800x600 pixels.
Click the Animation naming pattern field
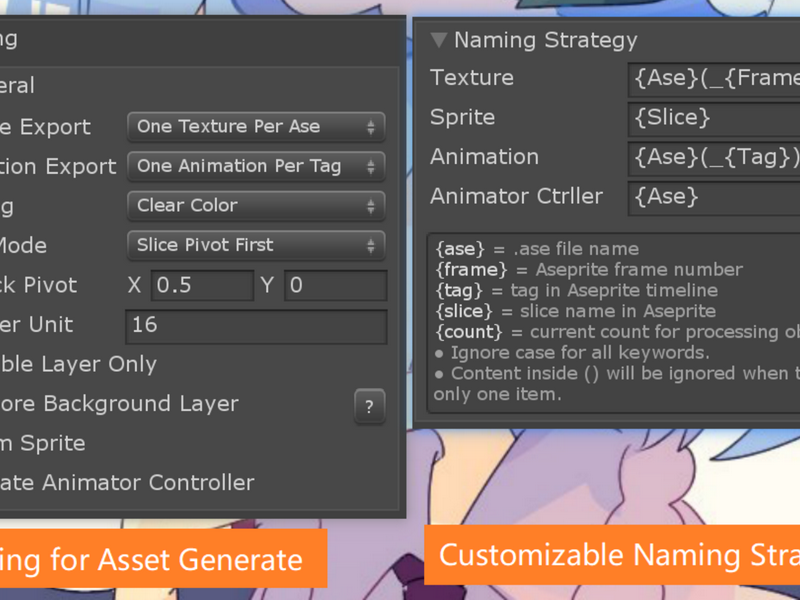tap(714, 158)
